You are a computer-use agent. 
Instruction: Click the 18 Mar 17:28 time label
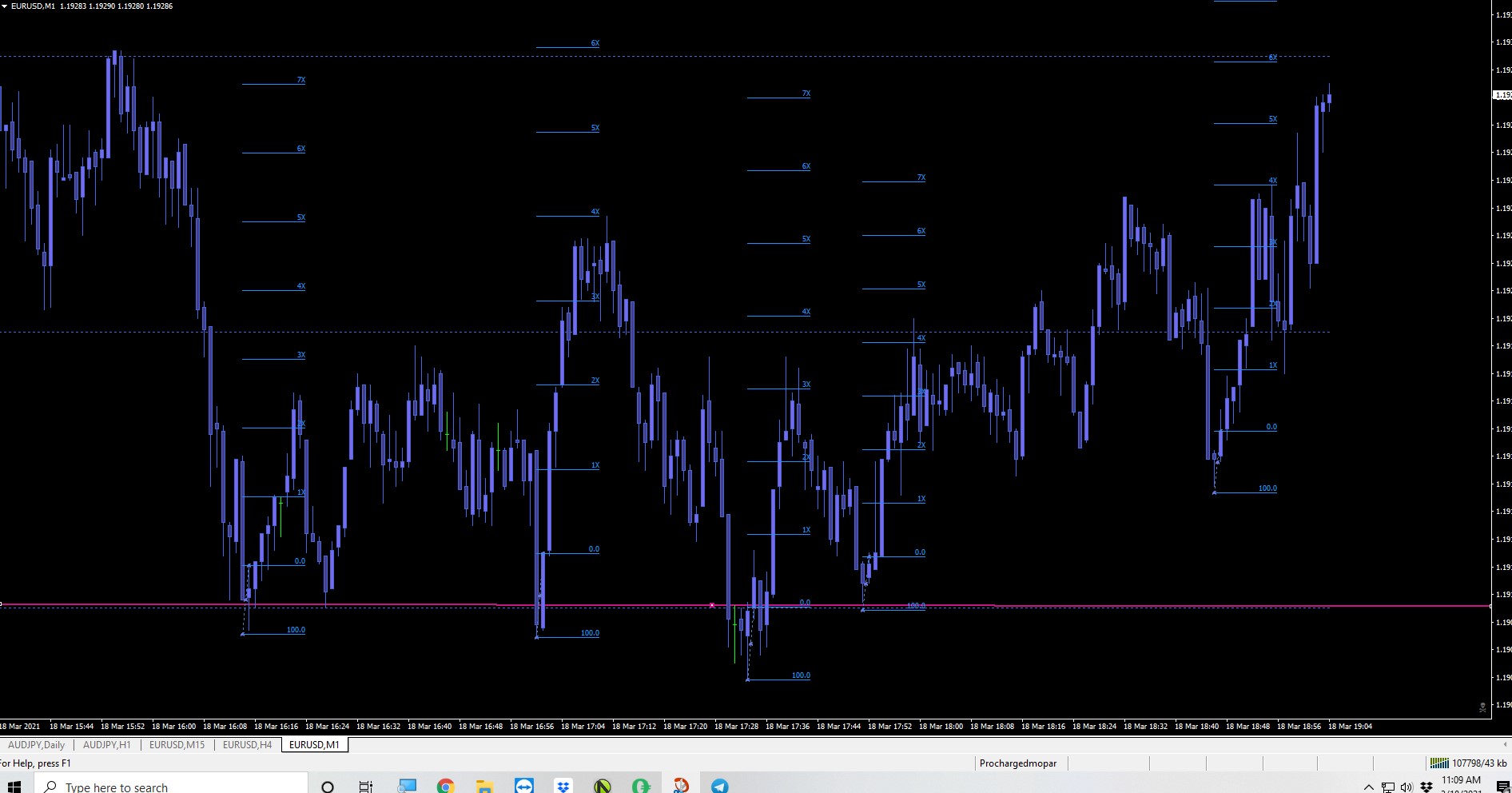tap(737, 727)
